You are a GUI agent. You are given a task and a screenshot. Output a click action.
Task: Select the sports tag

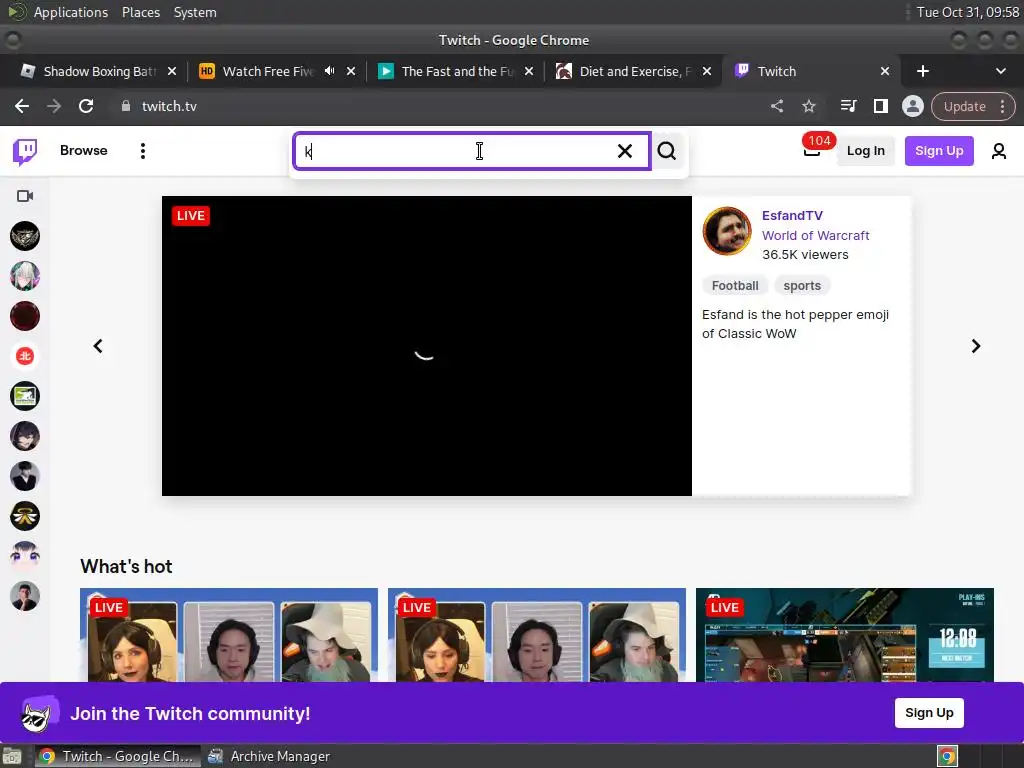point(802,285)
